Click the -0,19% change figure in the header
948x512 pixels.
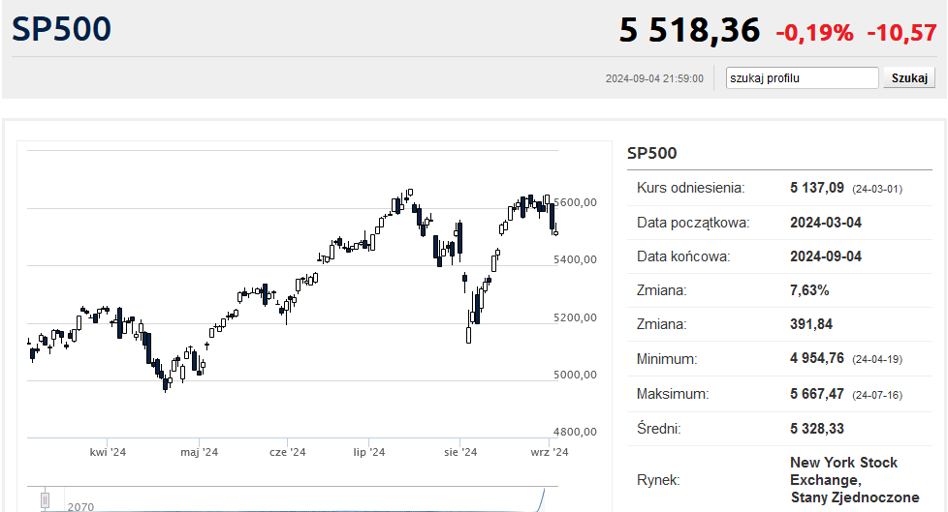point(814,32)
